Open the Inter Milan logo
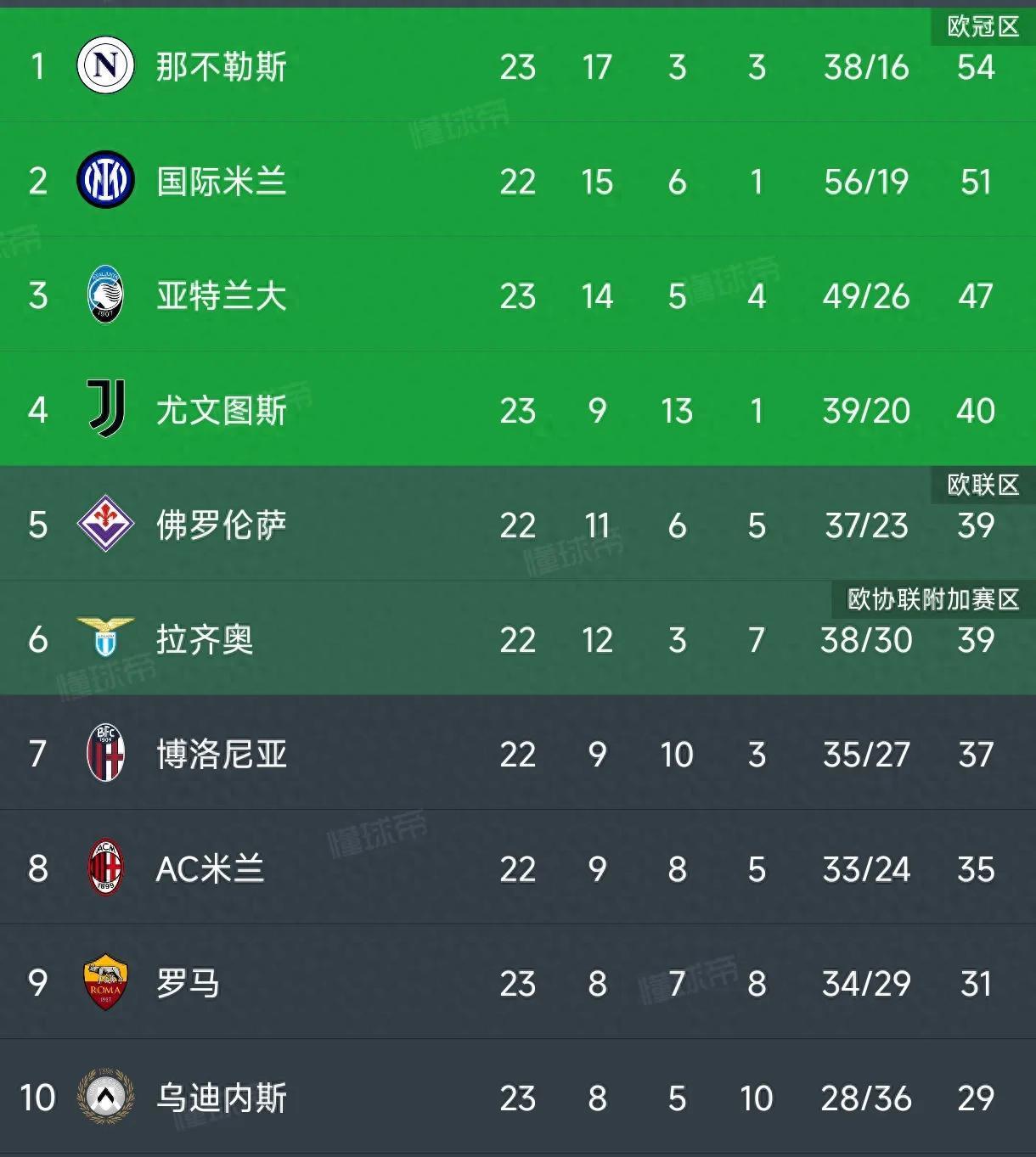The width and height of the screenshot is (1036, 1157). tap(105, 181)
